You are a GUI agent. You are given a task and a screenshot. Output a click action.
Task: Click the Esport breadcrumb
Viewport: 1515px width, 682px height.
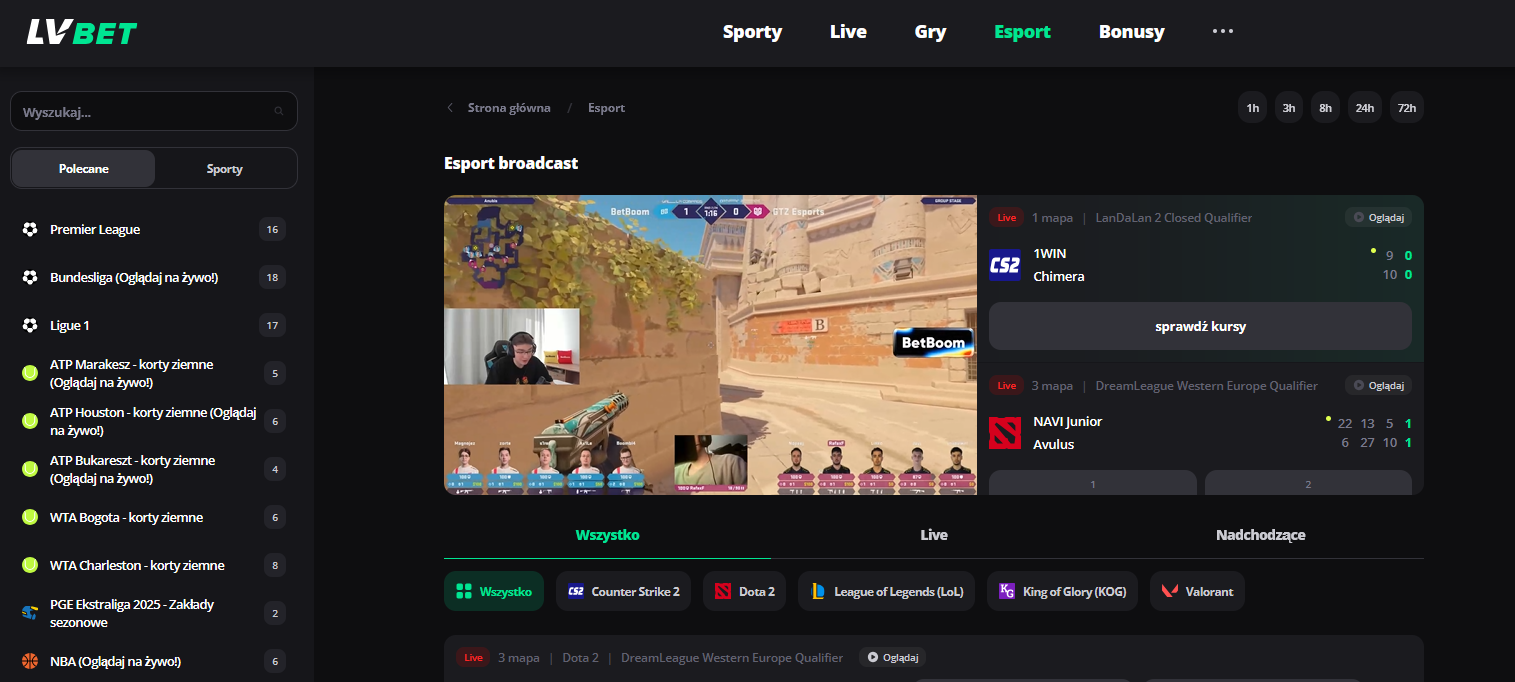coord(606,108)
